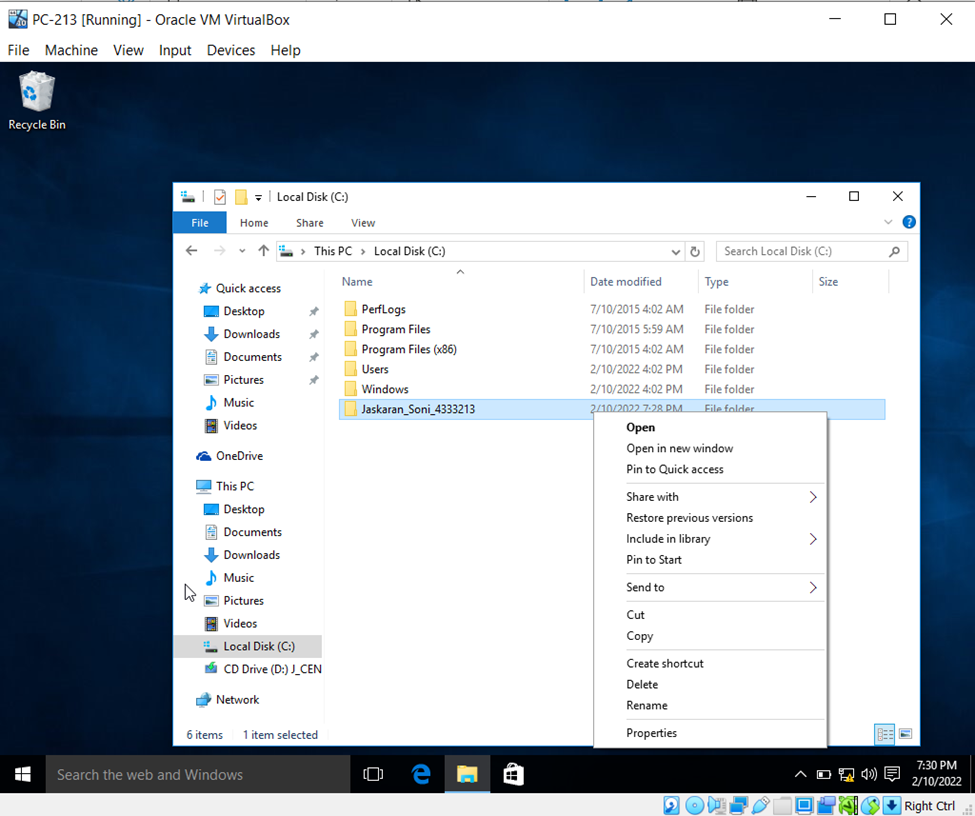Image resolution: width=975 pixels, height=816 pixels.
Task: Open the quick access toolbar customize dropdown
Action: pos(259,196)
